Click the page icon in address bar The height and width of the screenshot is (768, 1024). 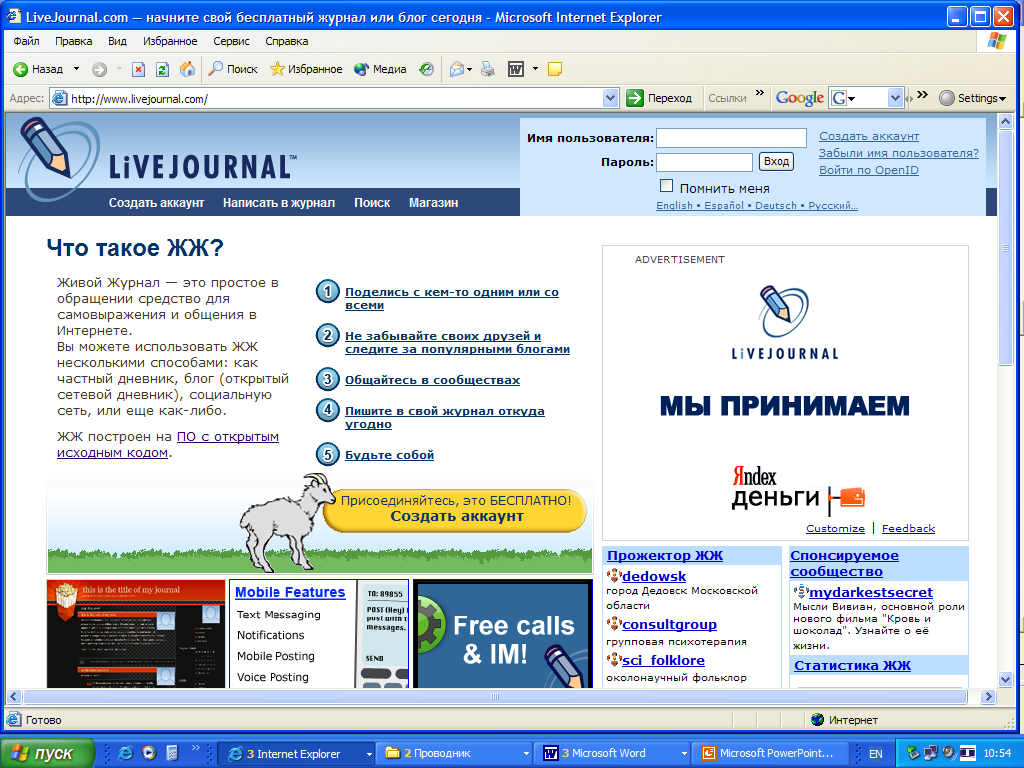pos(59,99)
